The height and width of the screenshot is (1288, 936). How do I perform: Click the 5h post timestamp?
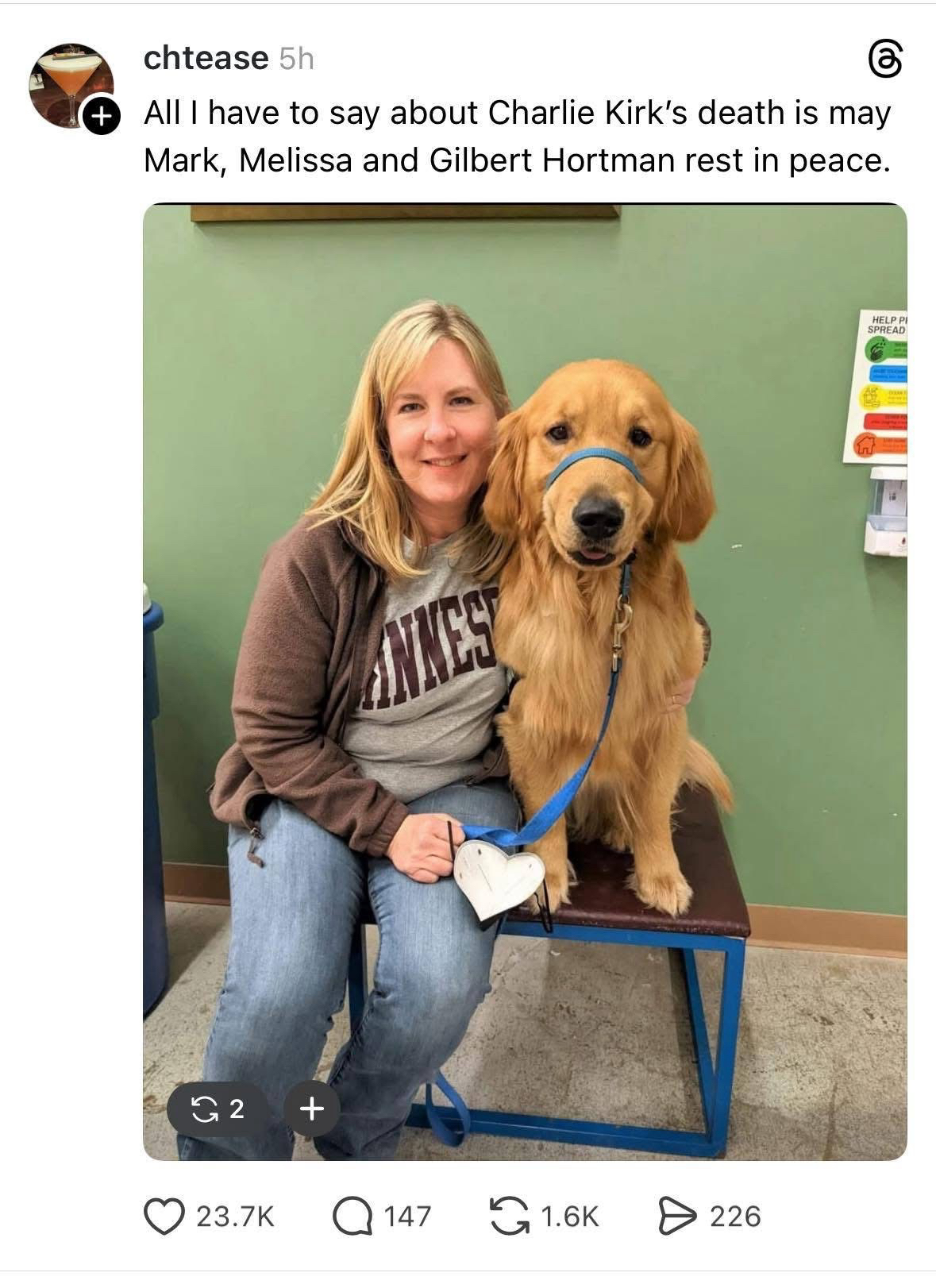click(297, 59)
